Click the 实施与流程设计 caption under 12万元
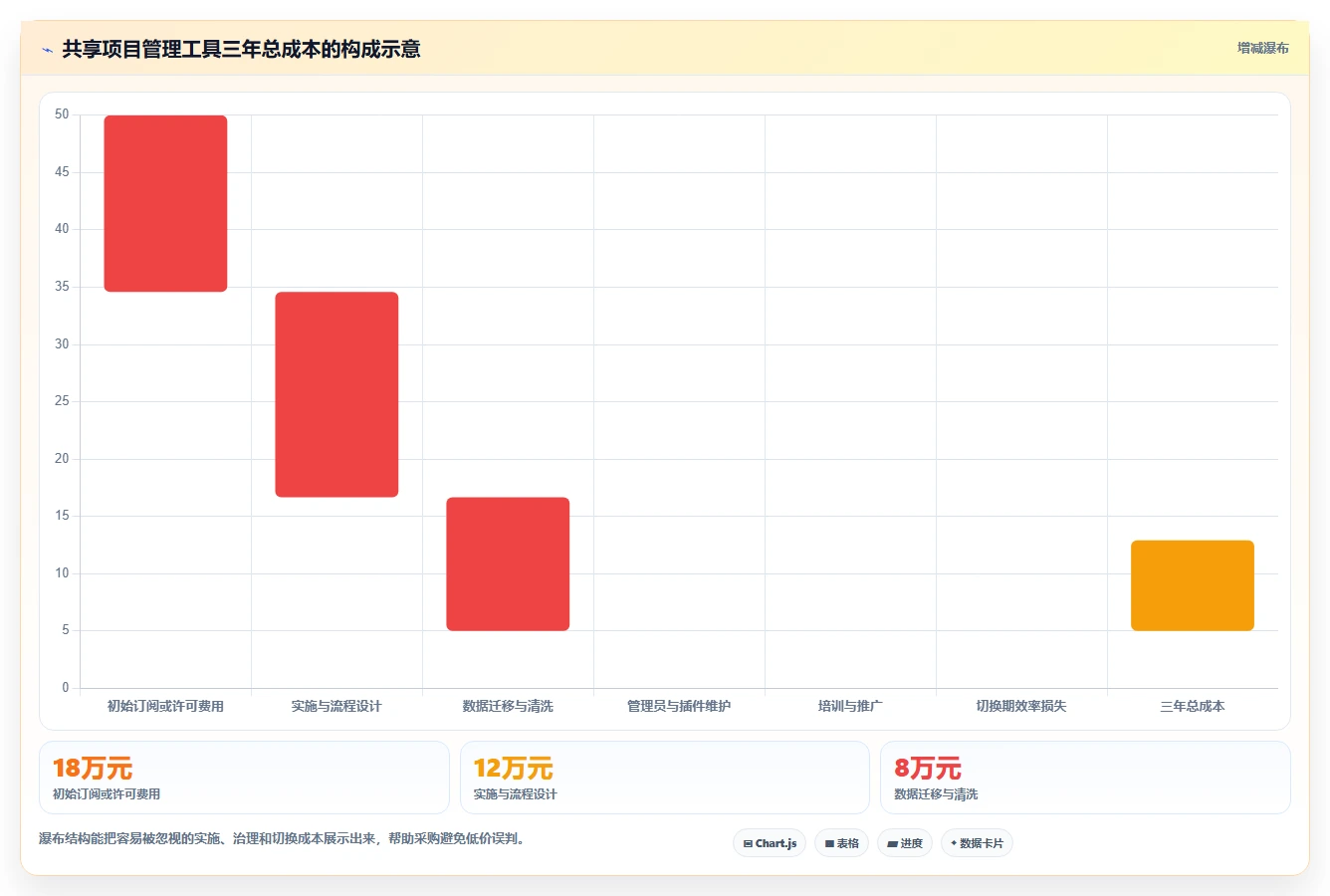1330x896 pixels. click(515, 794)
